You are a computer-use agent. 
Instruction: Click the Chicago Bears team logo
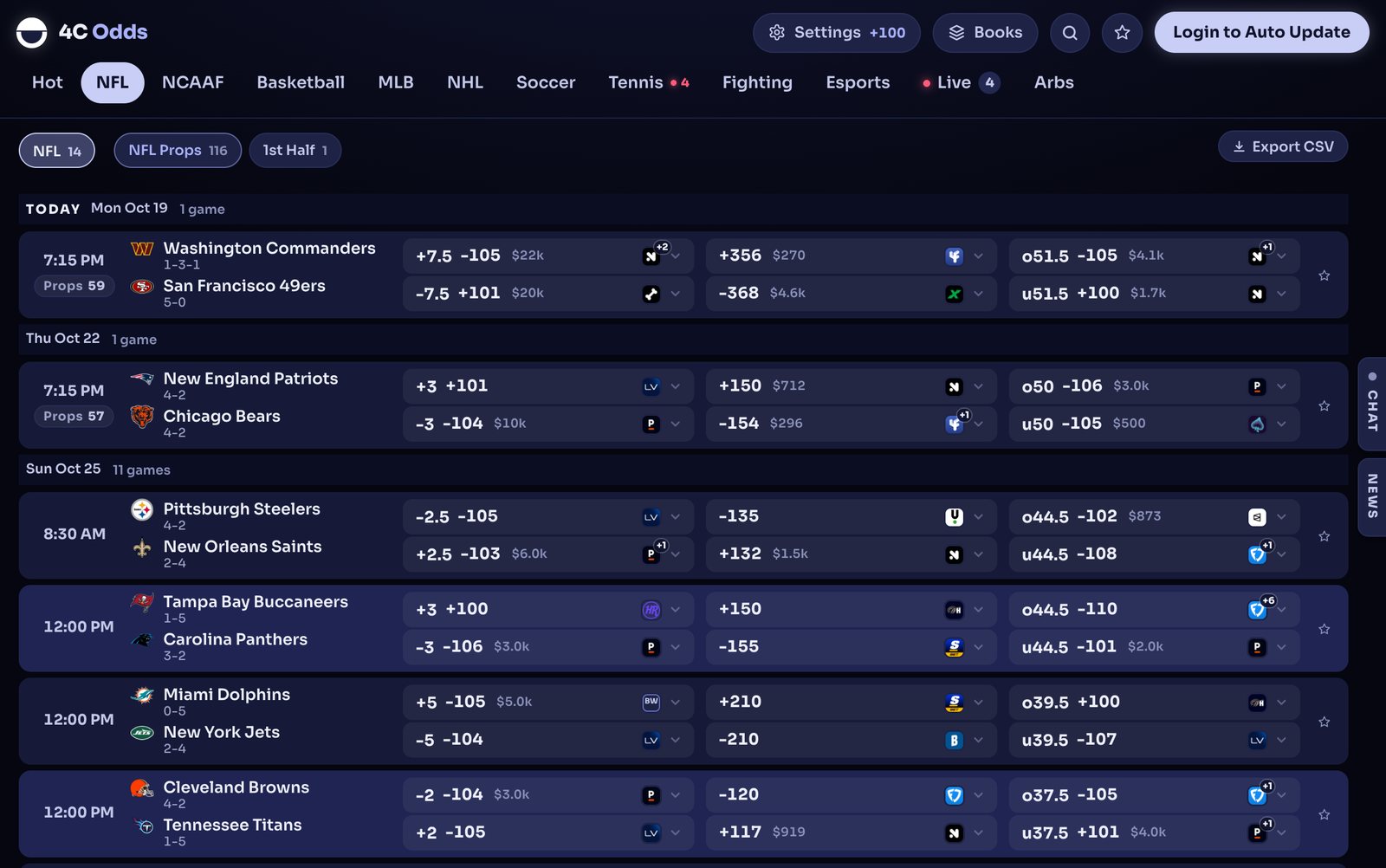142,417
